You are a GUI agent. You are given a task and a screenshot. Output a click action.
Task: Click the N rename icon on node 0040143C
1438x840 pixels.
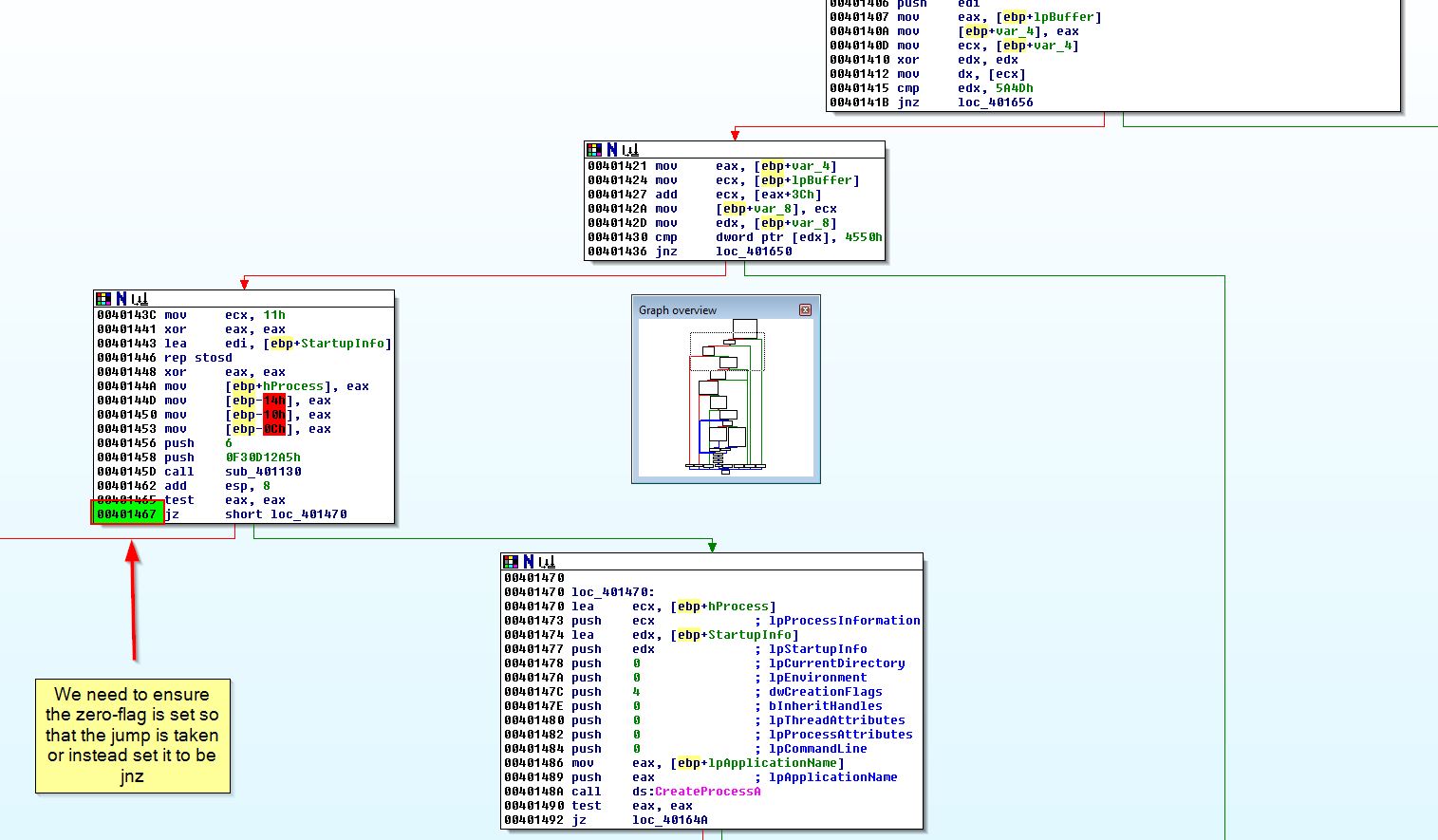pyautogui.click(x=121, y=299)
